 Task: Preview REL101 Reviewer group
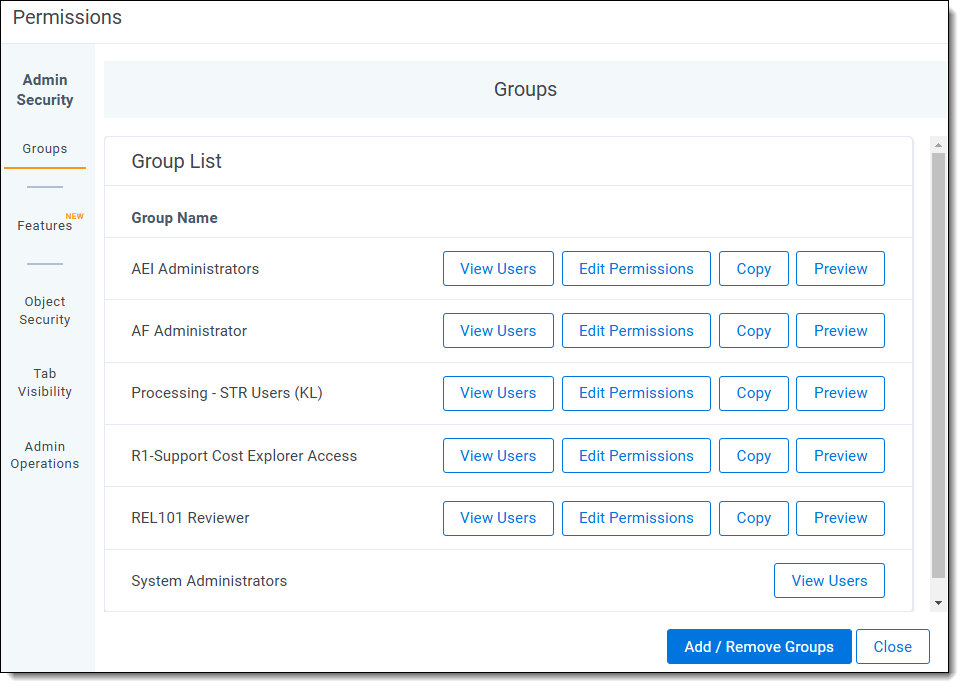[840, 518]
